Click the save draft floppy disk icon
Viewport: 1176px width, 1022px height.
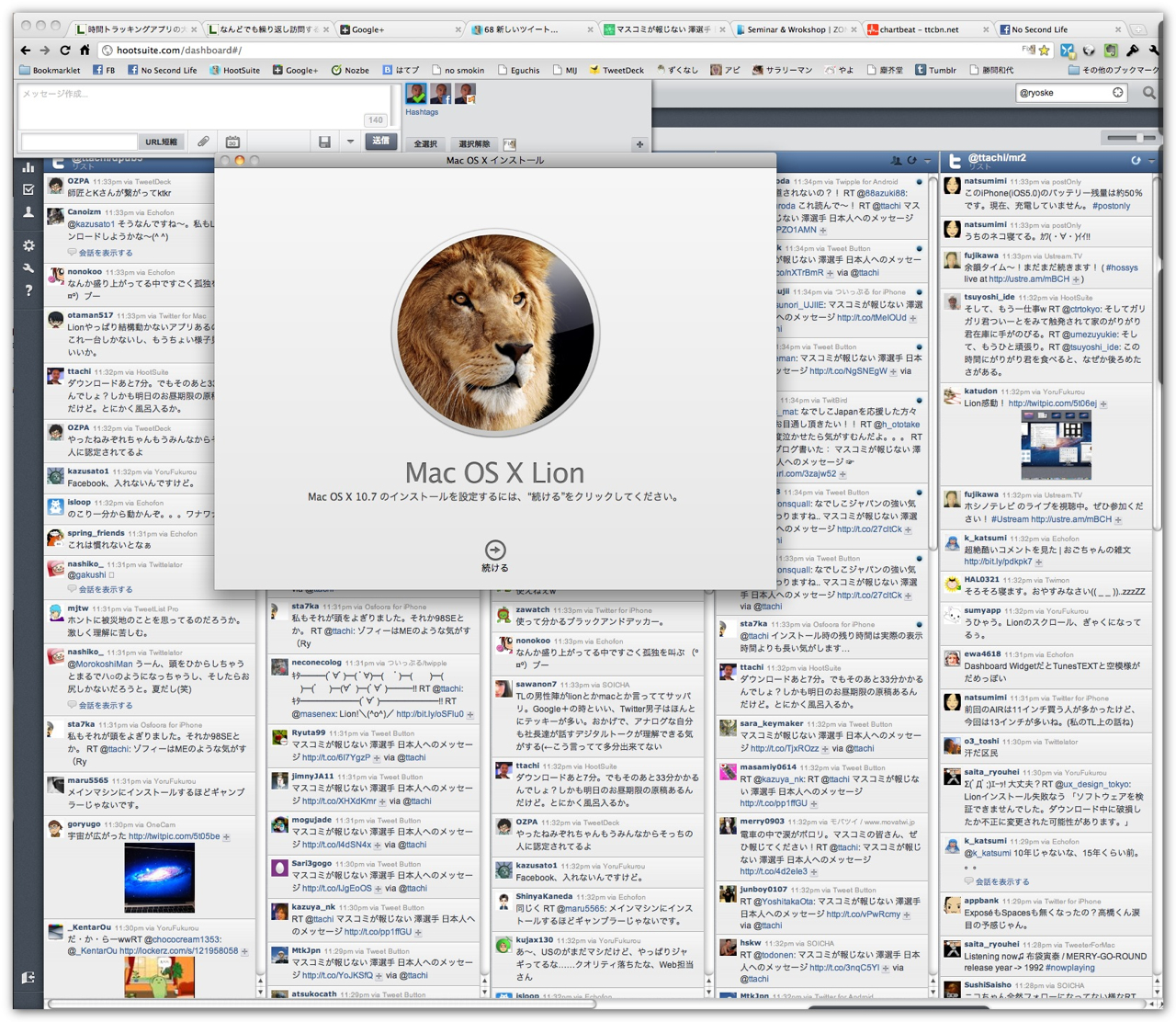pos(324,142)
